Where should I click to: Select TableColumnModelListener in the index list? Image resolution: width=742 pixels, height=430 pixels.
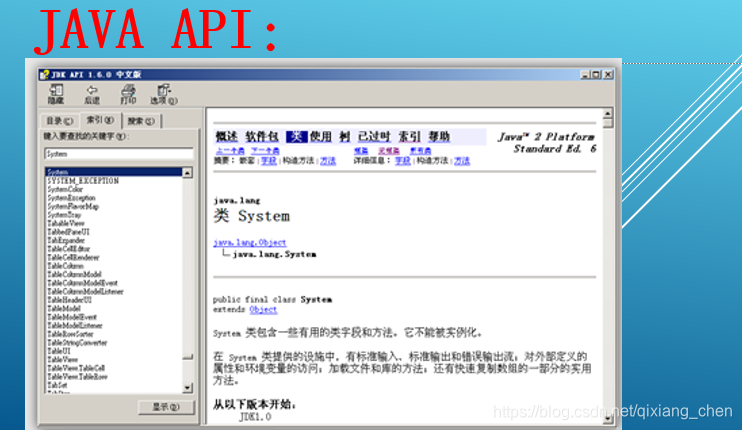(x=85, y=291)
